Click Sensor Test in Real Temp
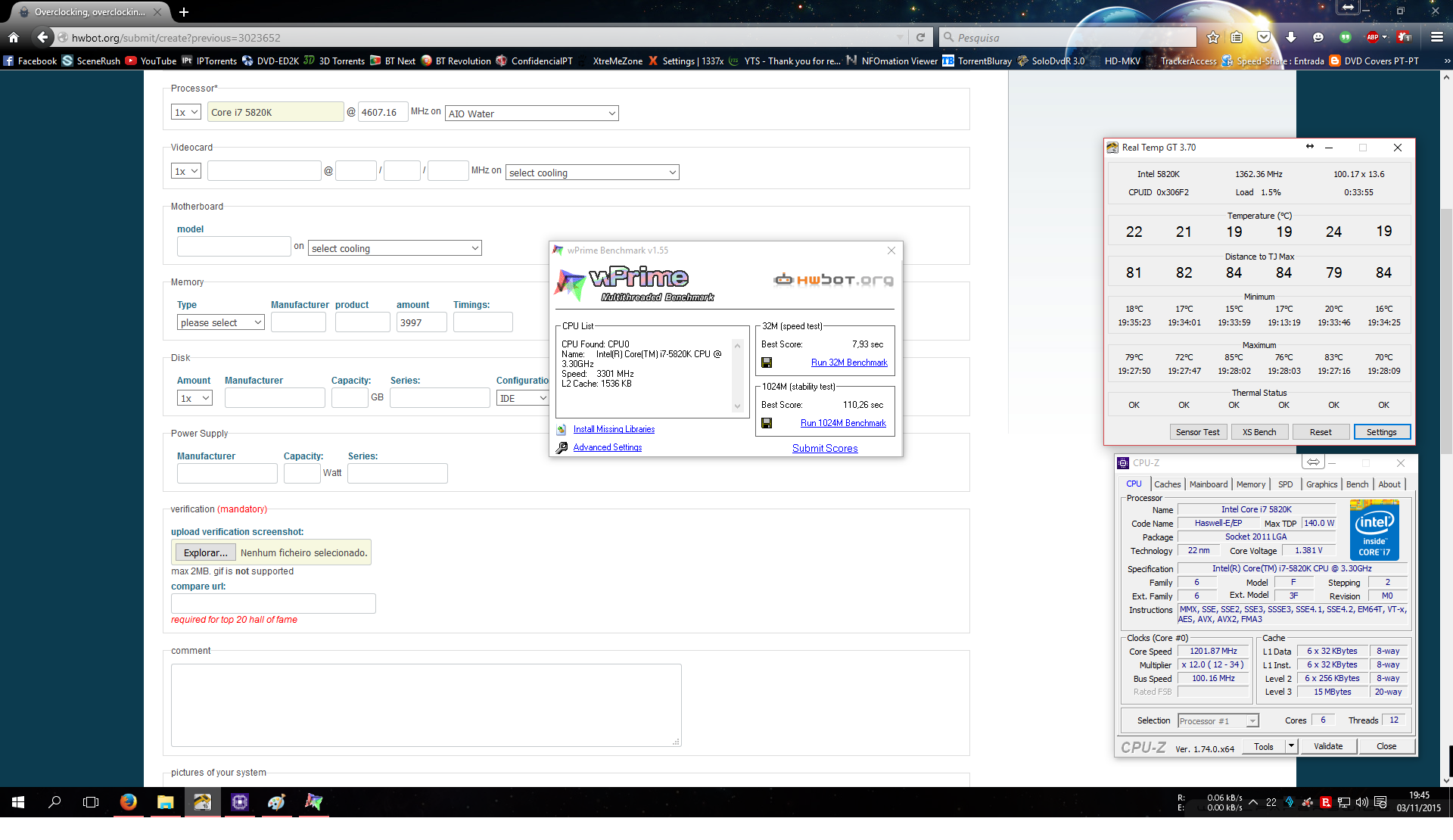The height and width of the screenshot is (840, 1453). coord(1197,432)
